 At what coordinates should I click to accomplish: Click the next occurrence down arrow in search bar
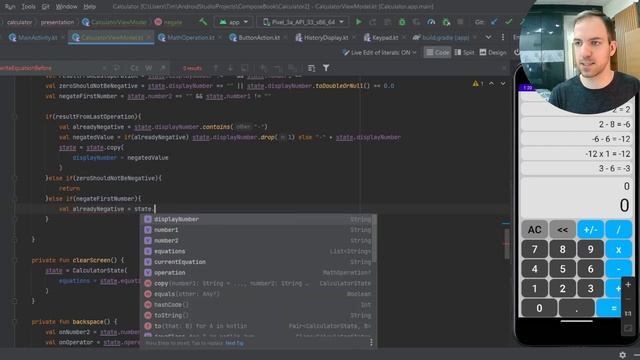[230, 68]
